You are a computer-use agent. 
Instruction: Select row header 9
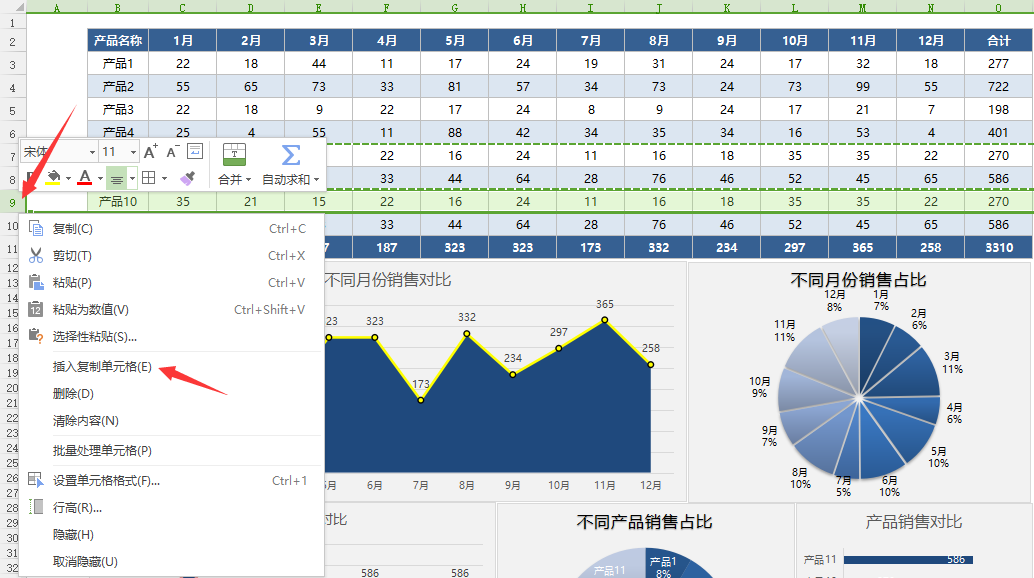(13, 202)
